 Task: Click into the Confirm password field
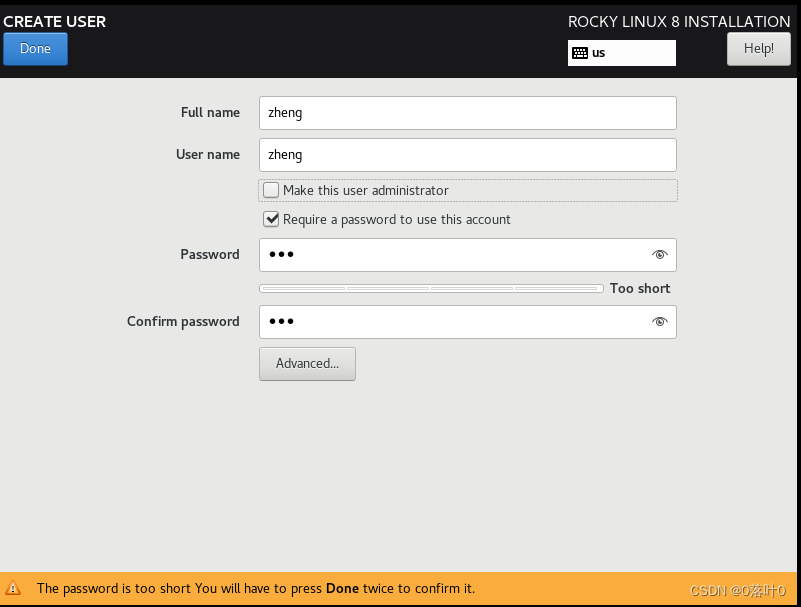point(467,321)
